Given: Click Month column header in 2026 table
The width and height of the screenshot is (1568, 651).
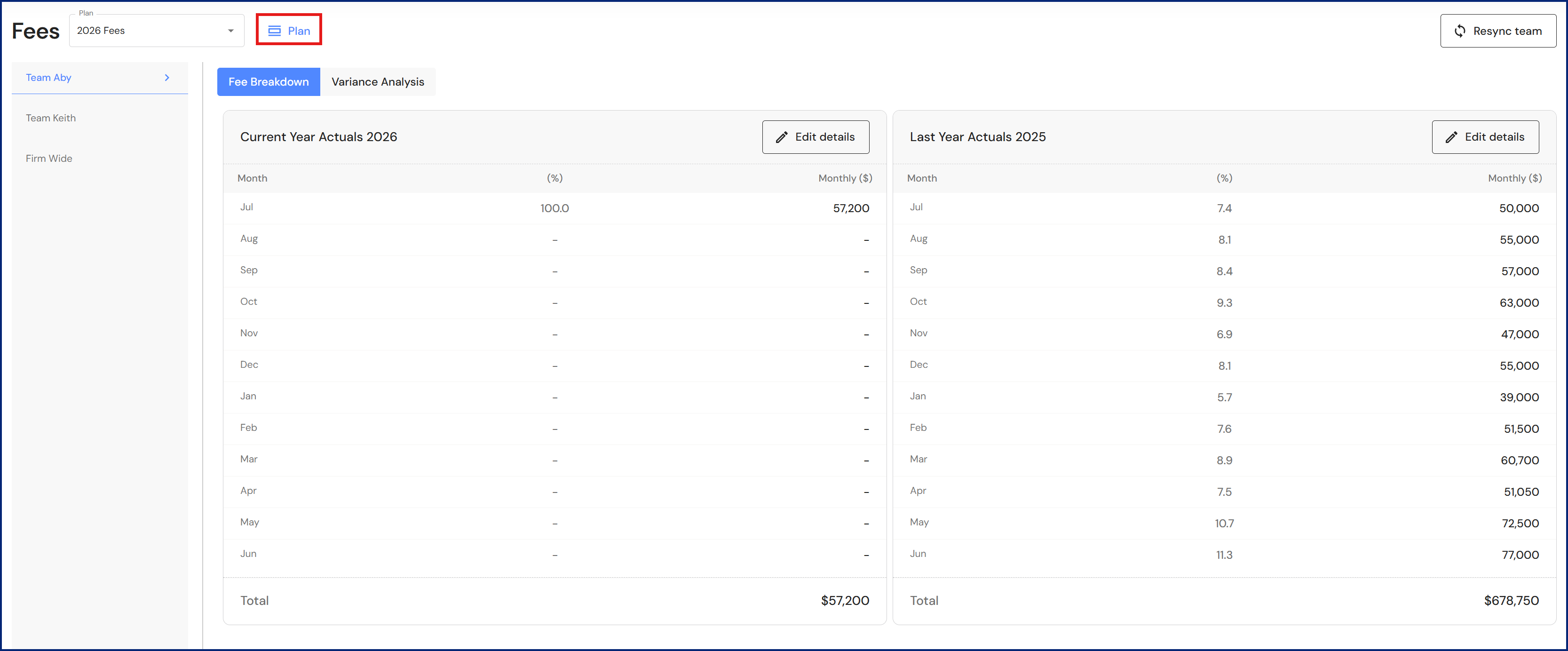Looking at the screenshot, I should coord(252,178).
